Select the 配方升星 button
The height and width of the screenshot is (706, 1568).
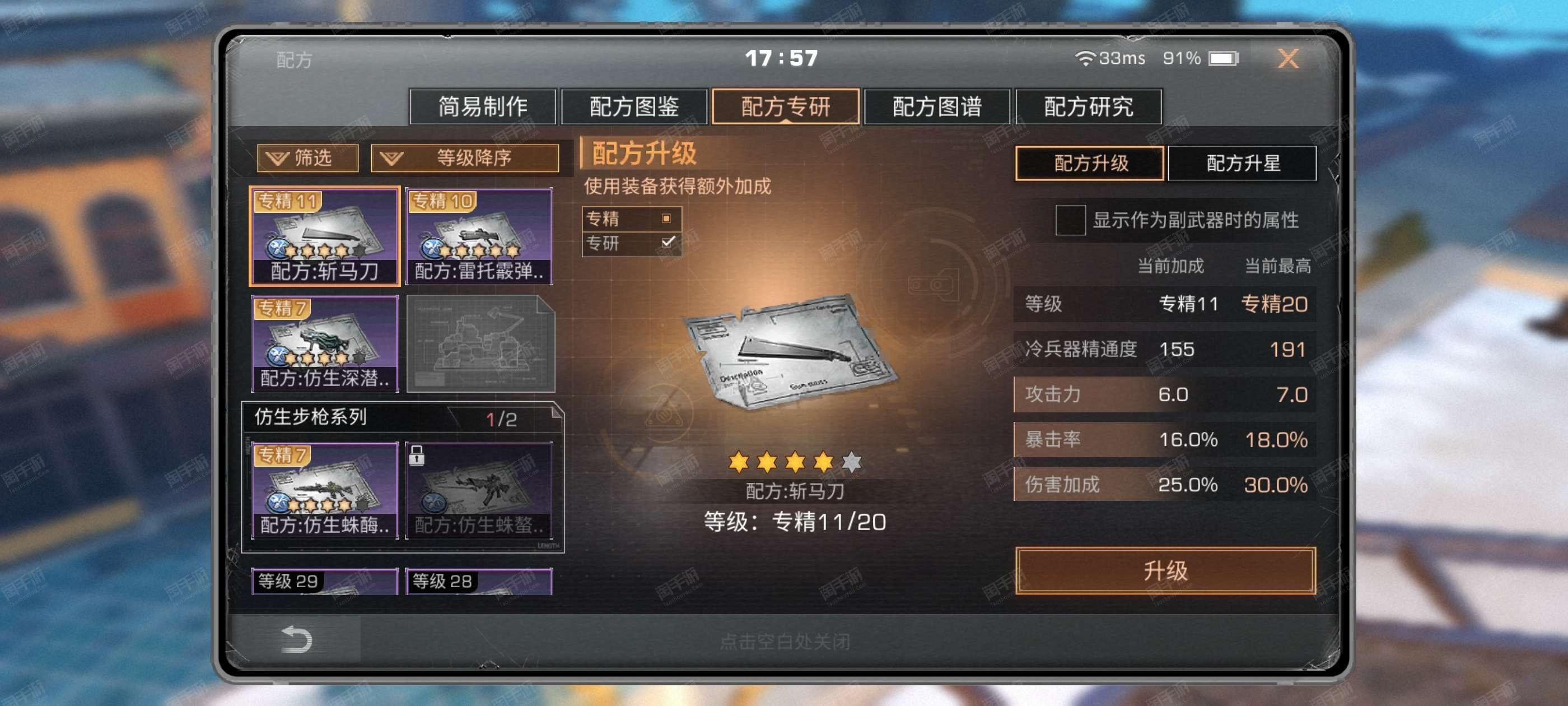point(1242,163)
